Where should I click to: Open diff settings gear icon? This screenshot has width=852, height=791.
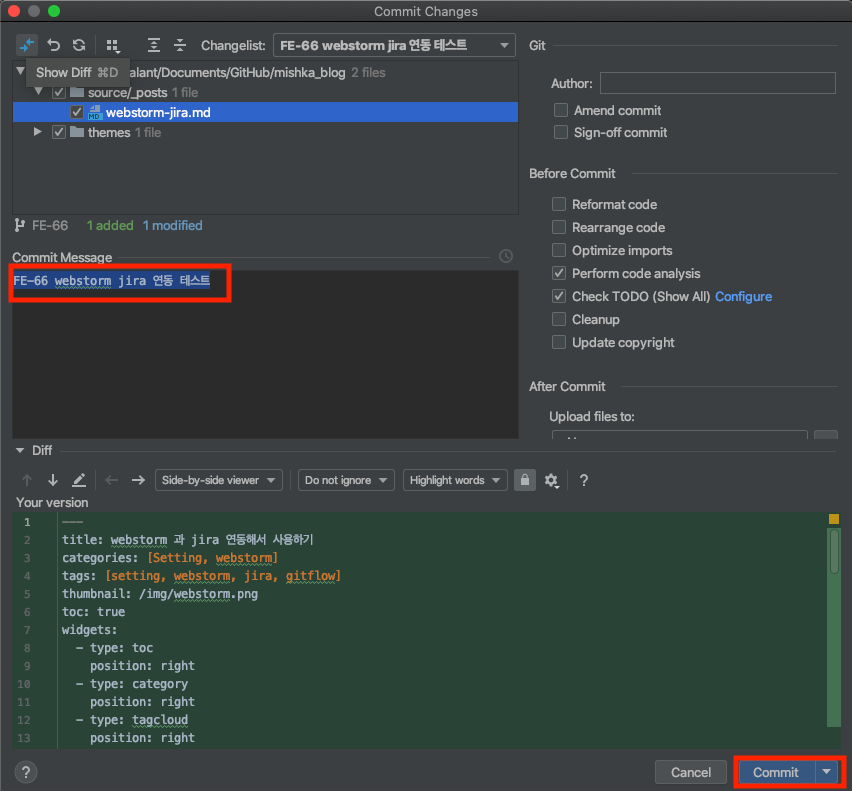coord(551,480)
